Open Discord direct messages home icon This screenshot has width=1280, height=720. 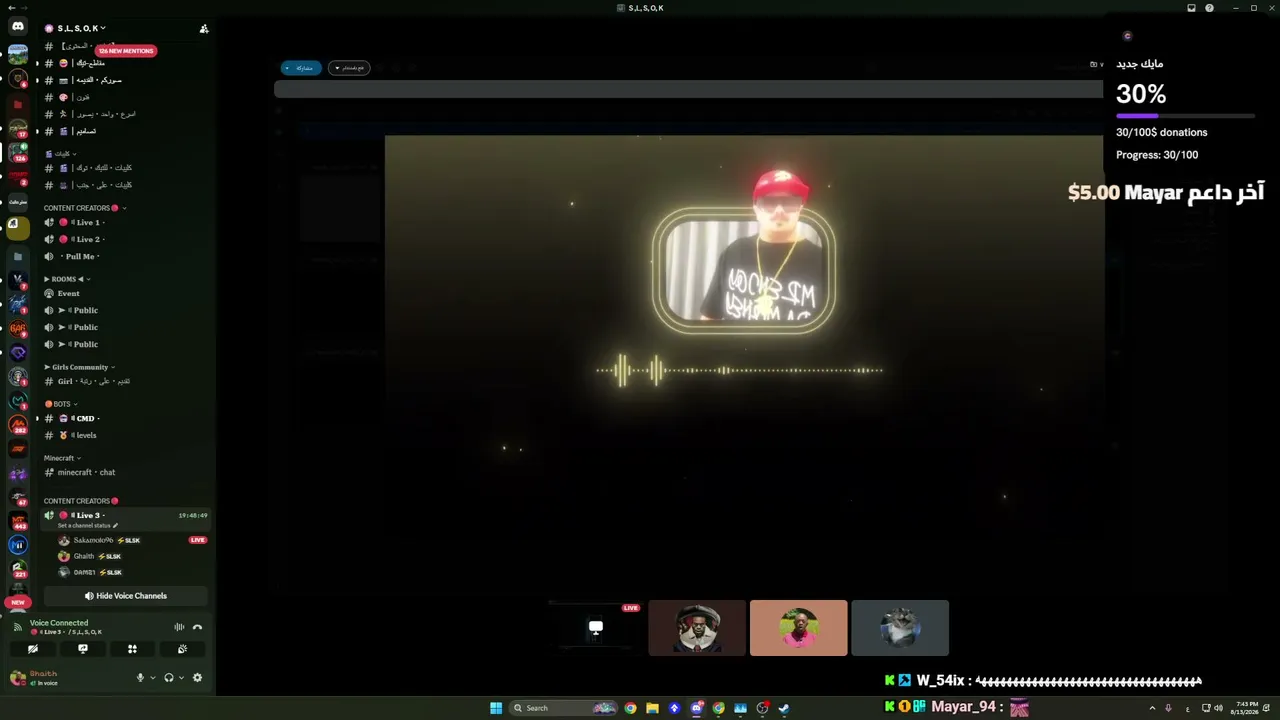tap(18, 27)
